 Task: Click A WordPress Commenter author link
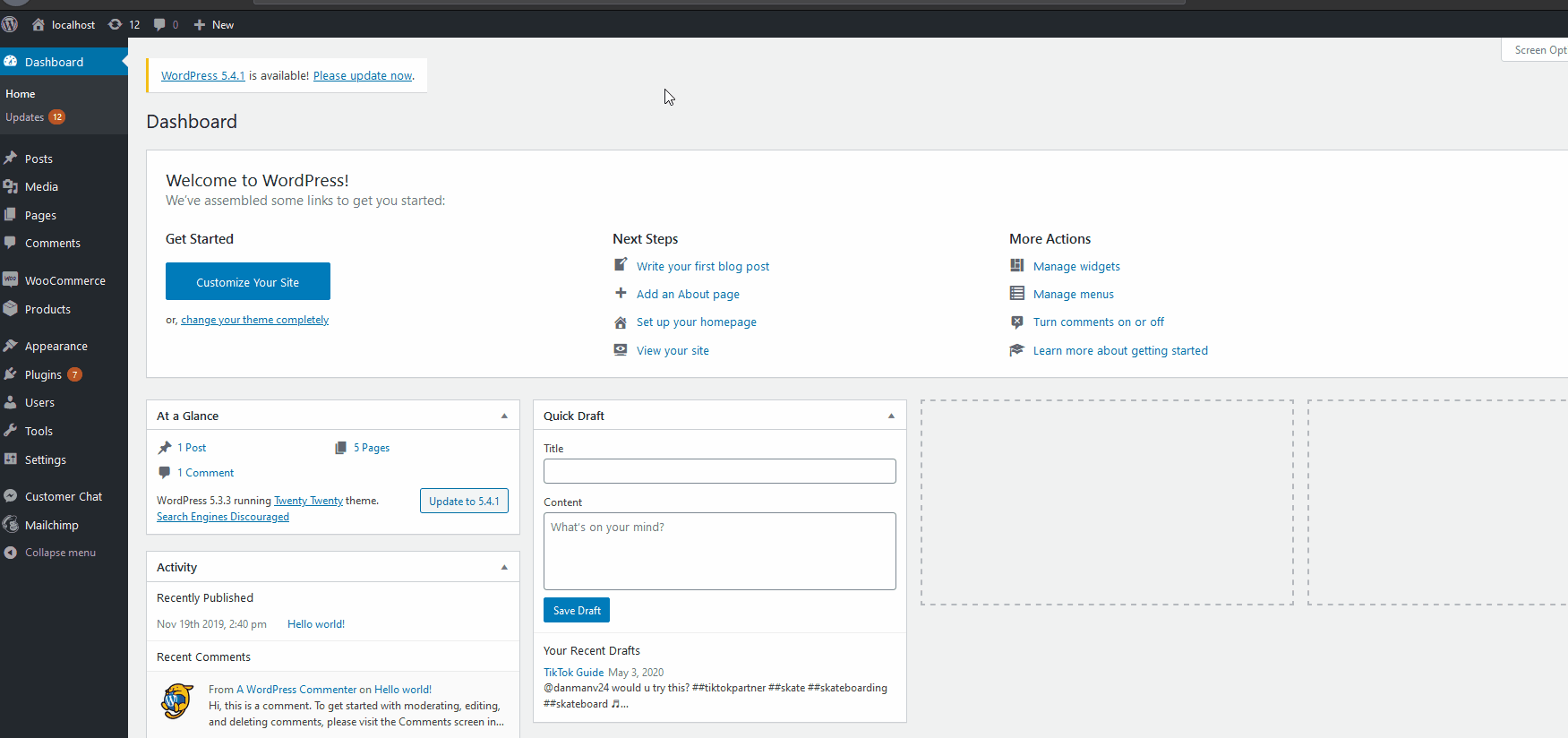tap(296, 690)
